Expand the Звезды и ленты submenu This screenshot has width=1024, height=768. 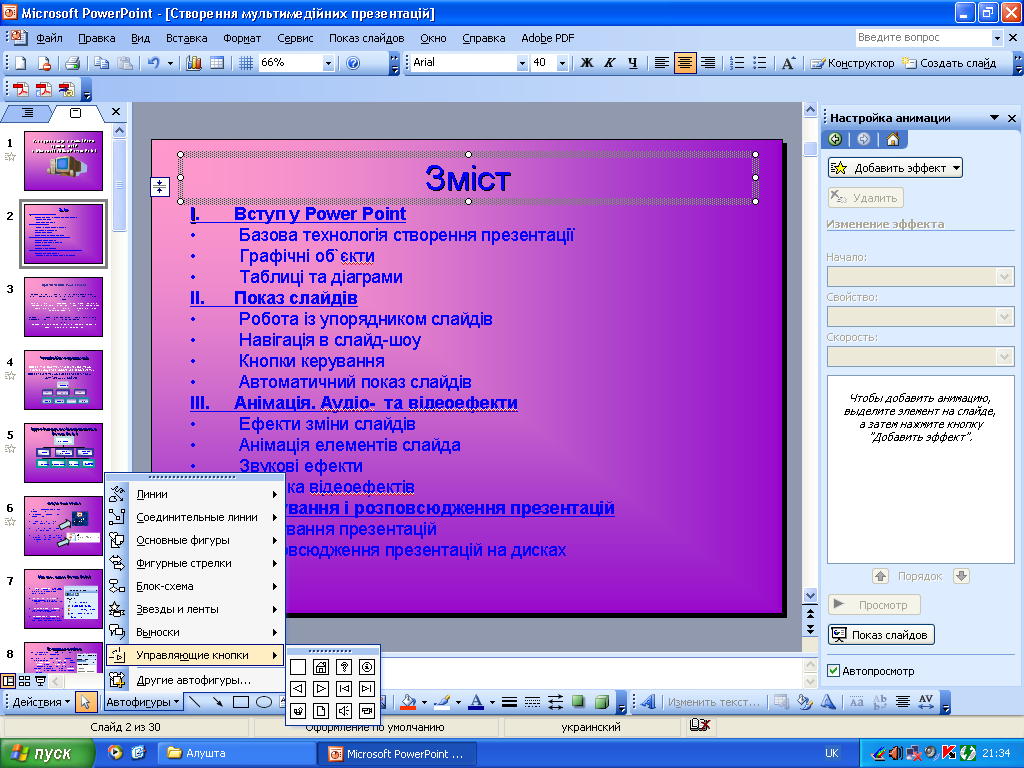(x=195, y=609)
